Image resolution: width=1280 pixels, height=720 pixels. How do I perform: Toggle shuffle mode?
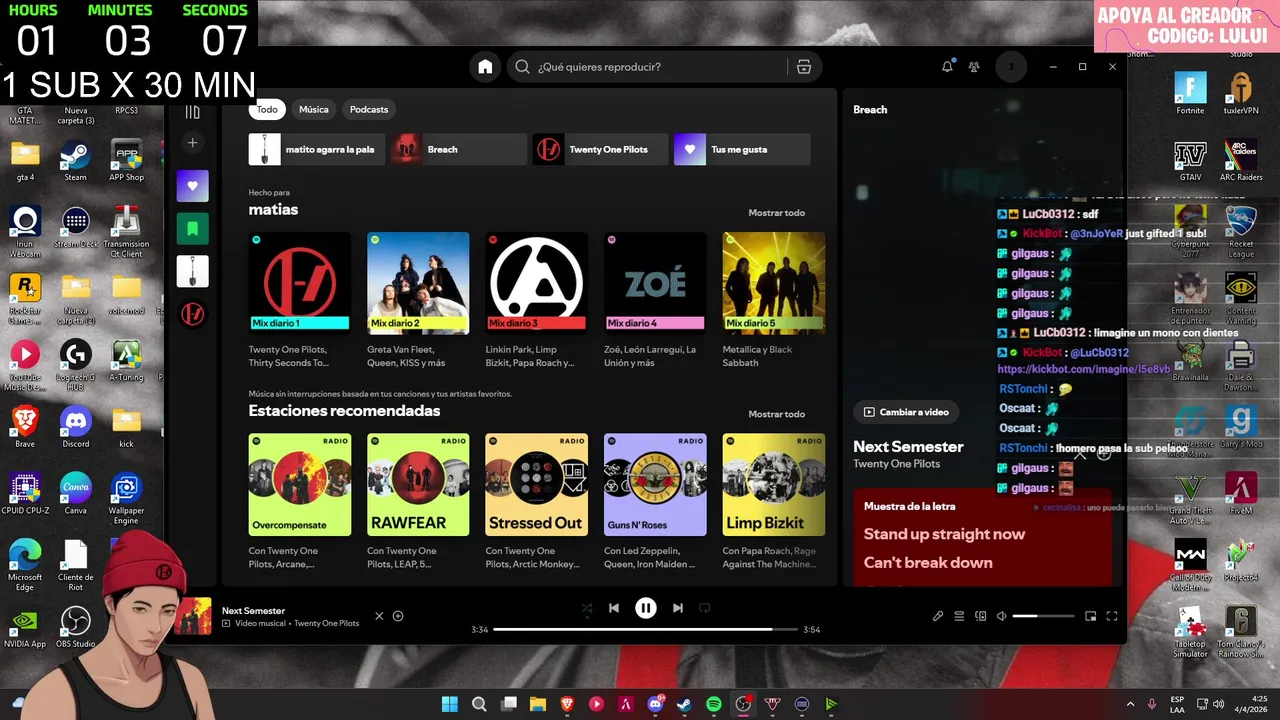click(587, 608)
